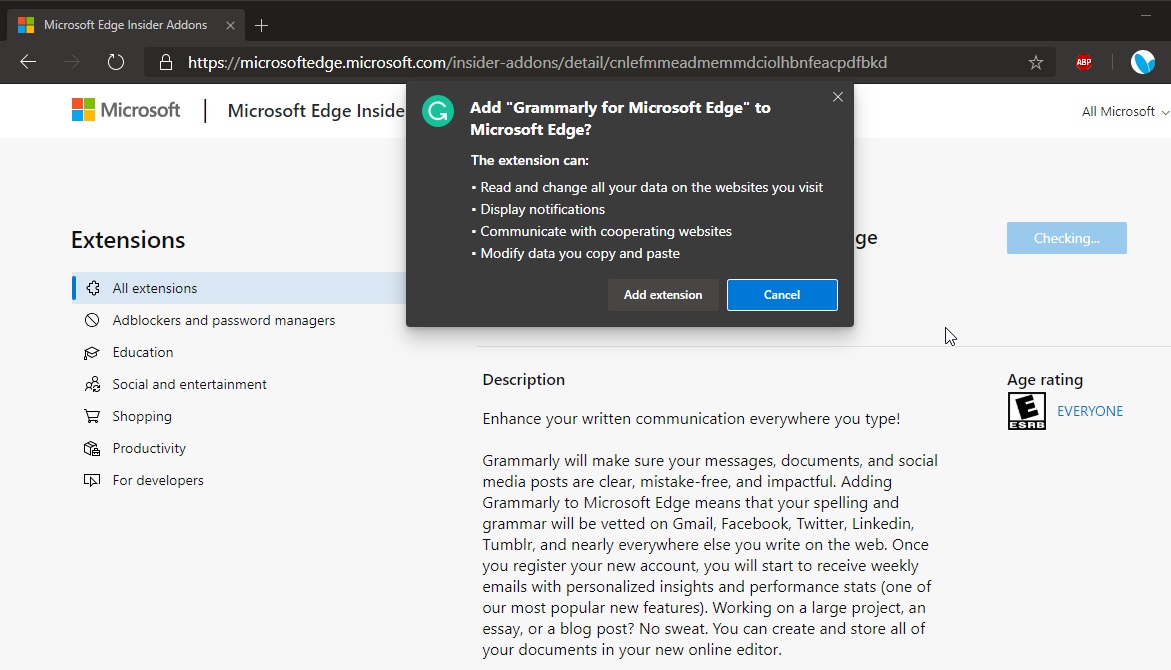Click 'Communicate with cooperating websites' text
Image resolution: width=1171 pixels, height=670 pixels.
606,232
